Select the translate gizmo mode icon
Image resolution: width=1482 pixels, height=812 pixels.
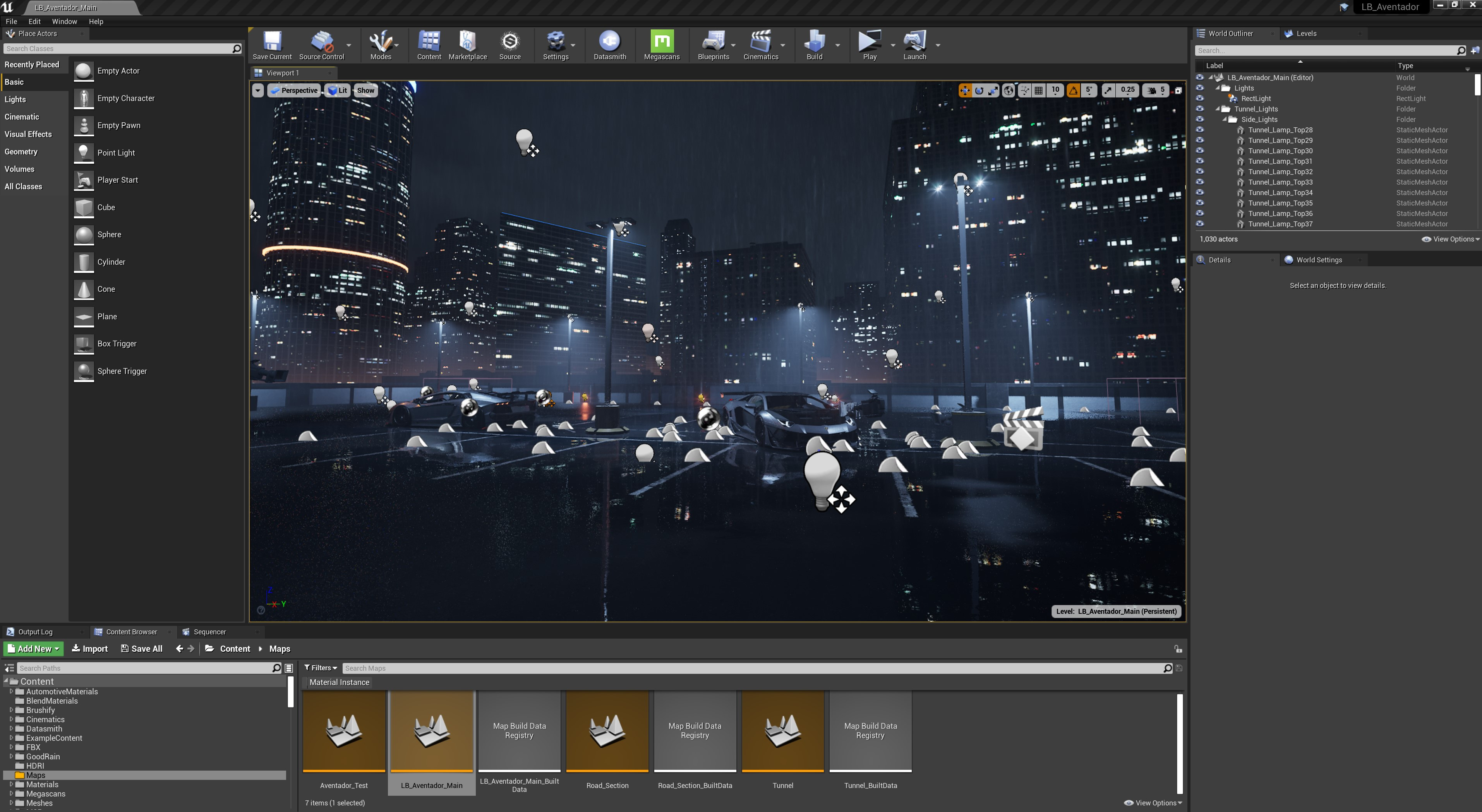coord(965,90)
